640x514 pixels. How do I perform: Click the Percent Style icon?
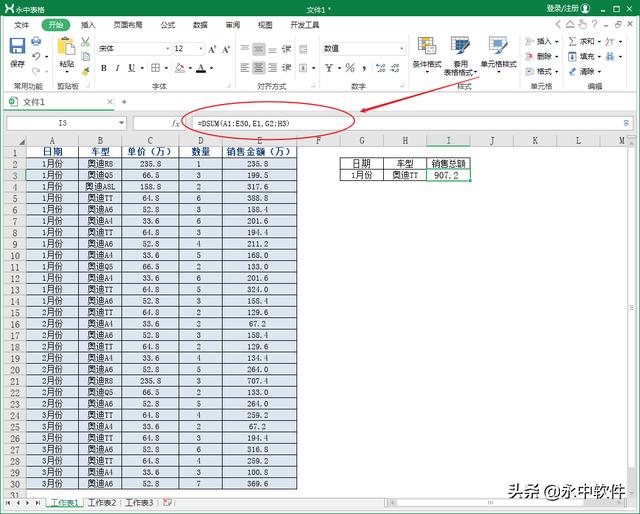click(350, 68)
